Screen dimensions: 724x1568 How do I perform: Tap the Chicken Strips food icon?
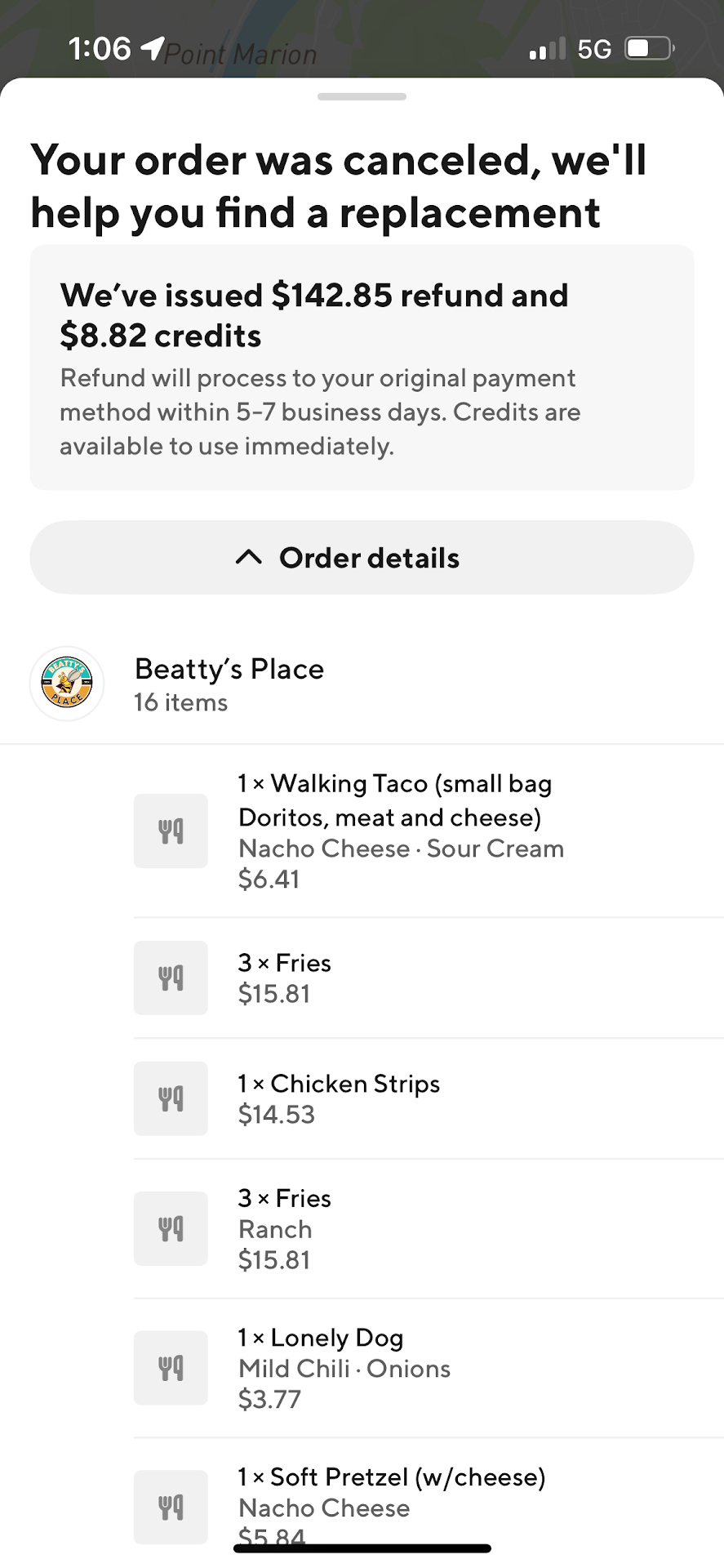(171, 1098)
